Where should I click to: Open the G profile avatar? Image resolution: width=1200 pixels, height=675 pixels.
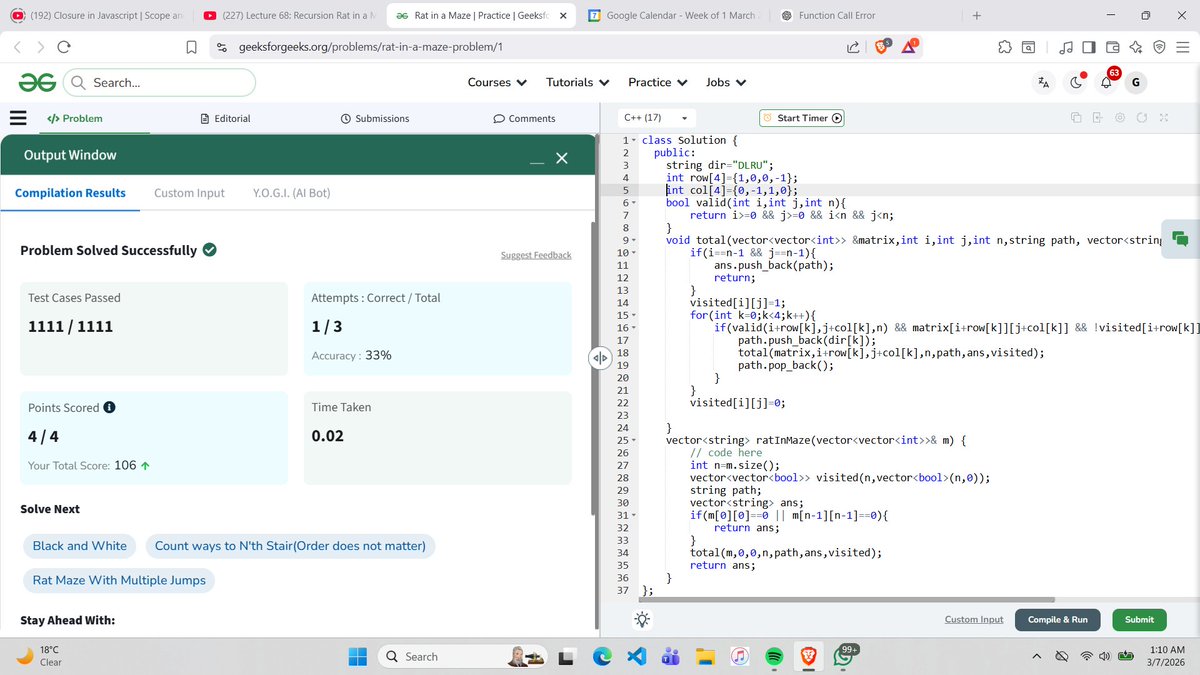click(1137, 82)
